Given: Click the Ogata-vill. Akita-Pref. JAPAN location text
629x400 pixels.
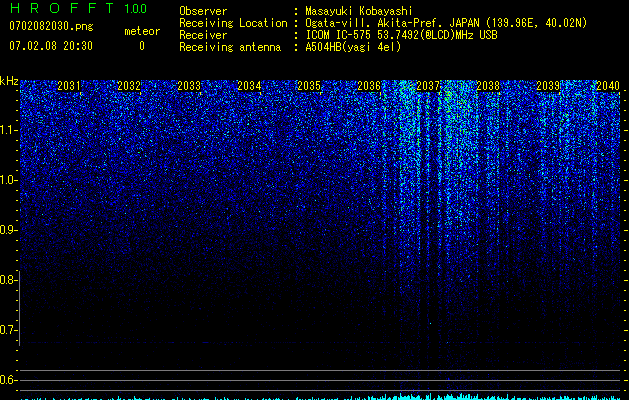Looking at the screenshot, I should (446, 23).
